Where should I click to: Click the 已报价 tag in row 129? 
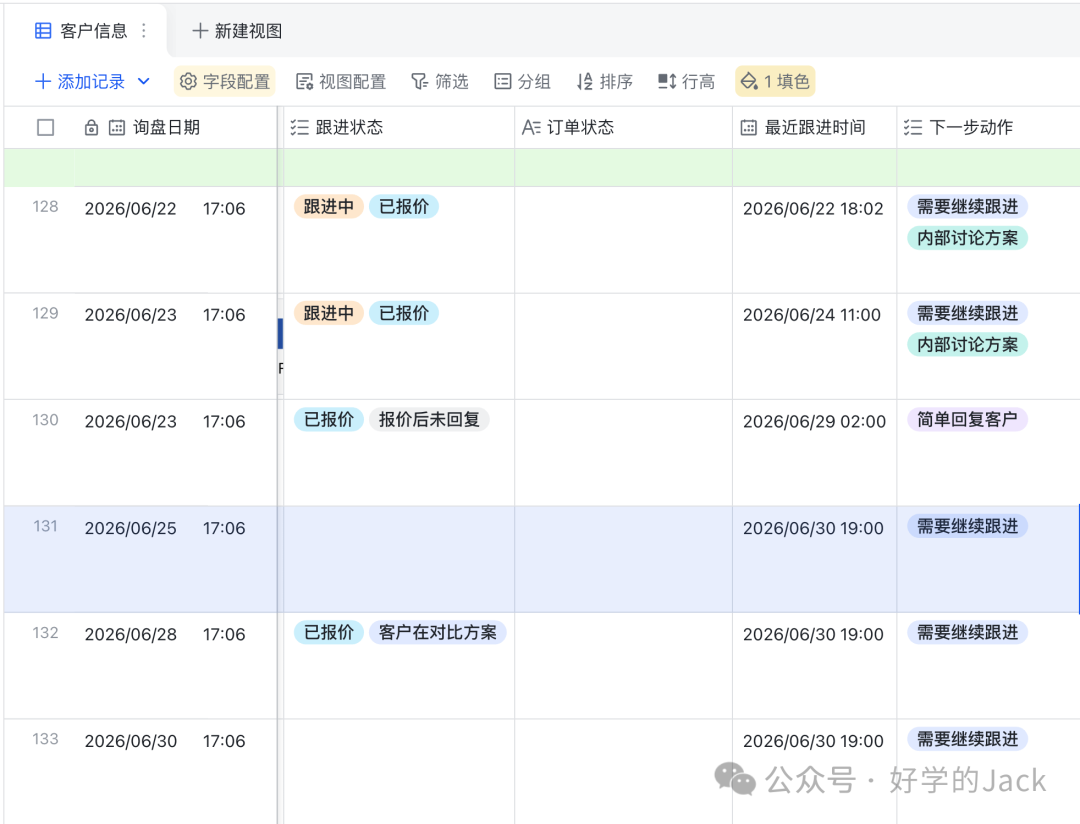click(404, 313)
